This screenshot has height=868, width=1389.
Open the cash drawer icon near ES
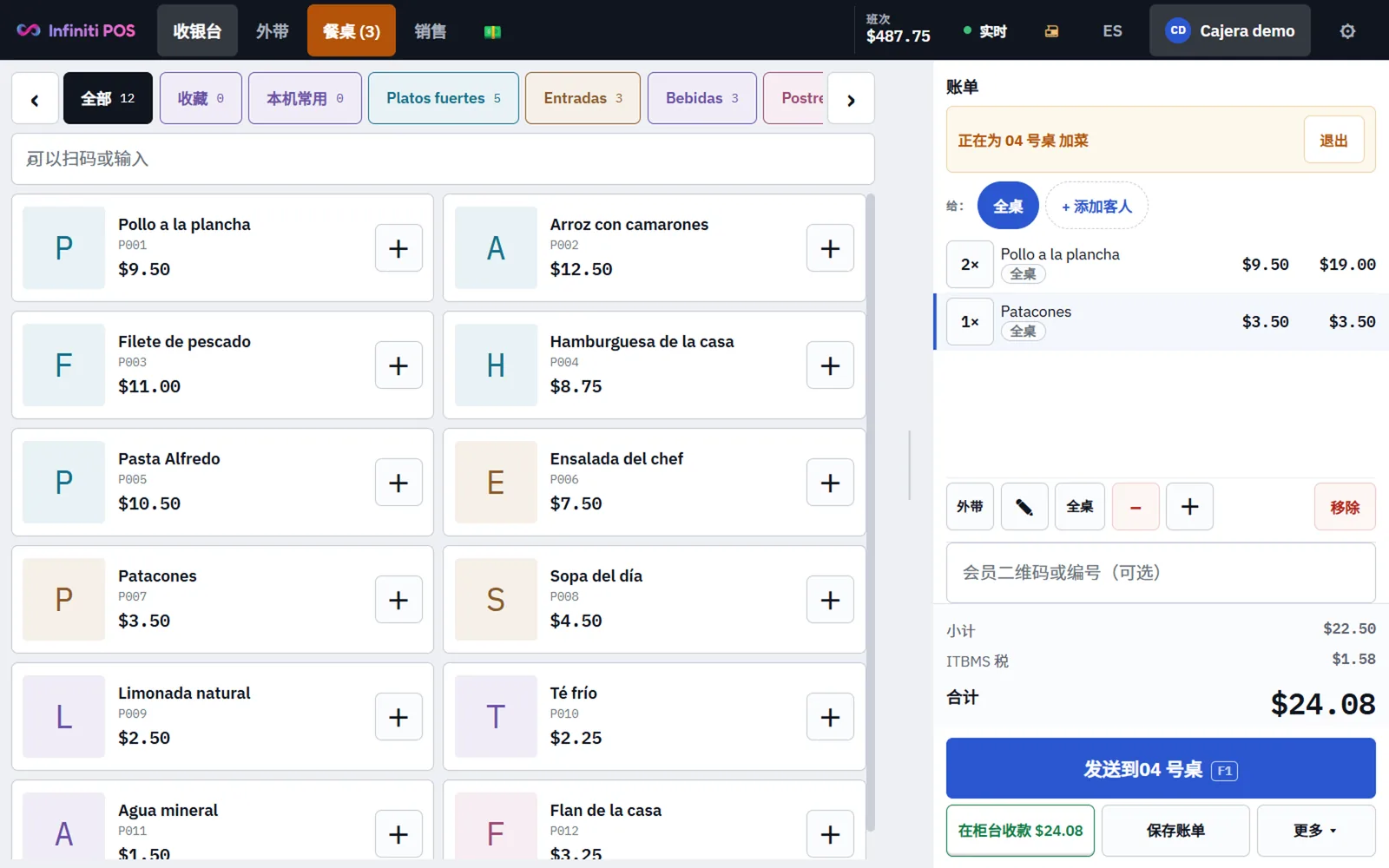pos(1051,31)
